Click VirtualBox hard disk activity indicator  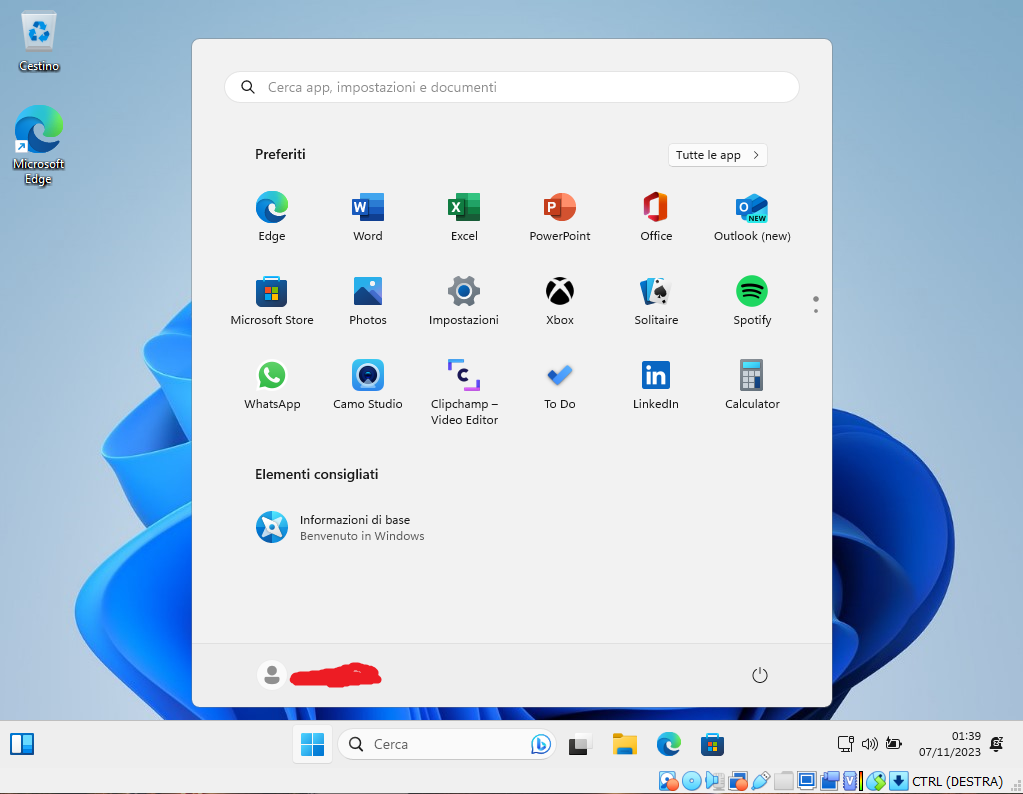click(x=668, y=780)
